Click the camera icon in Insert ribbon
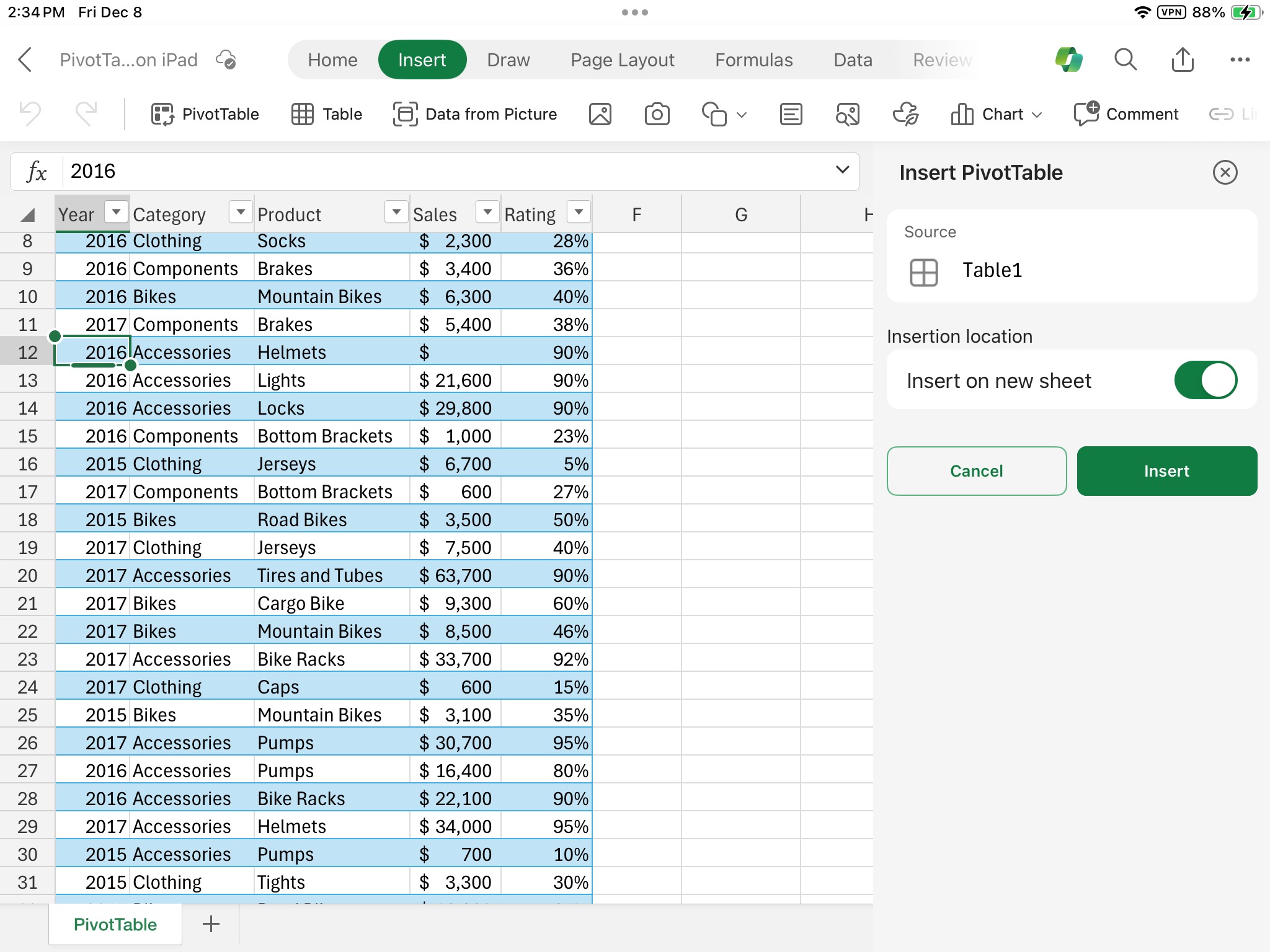 click(656, 113)
